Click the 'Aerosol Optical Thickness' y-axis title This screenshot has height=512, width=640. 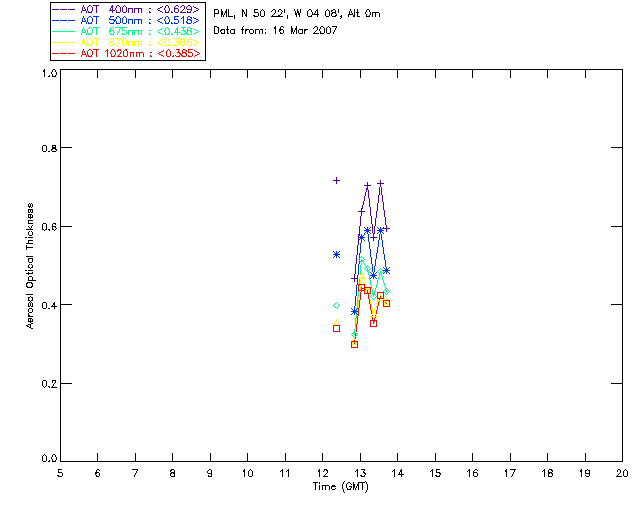(30, 266)
